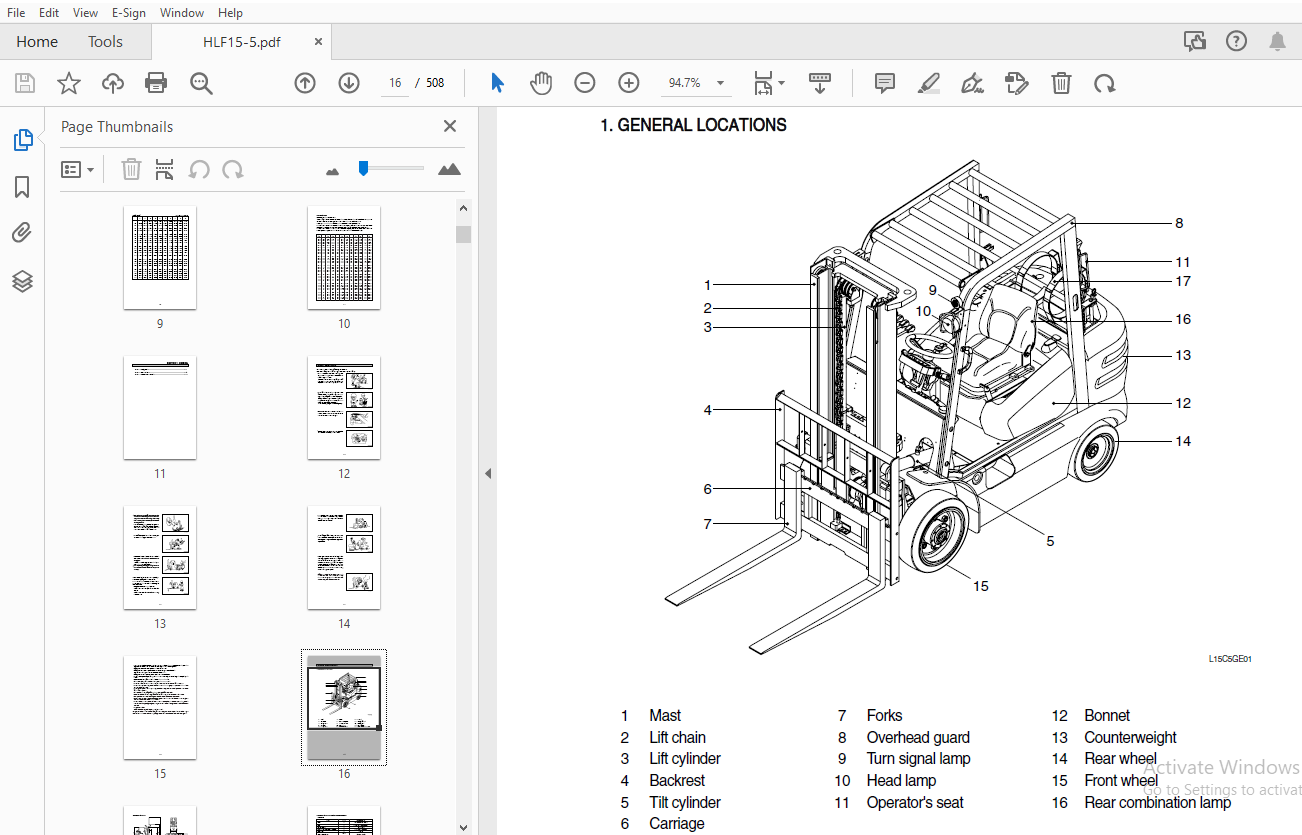Click the thumbnail size slider handle
The image size is (1302, 835).
[364, 168]
